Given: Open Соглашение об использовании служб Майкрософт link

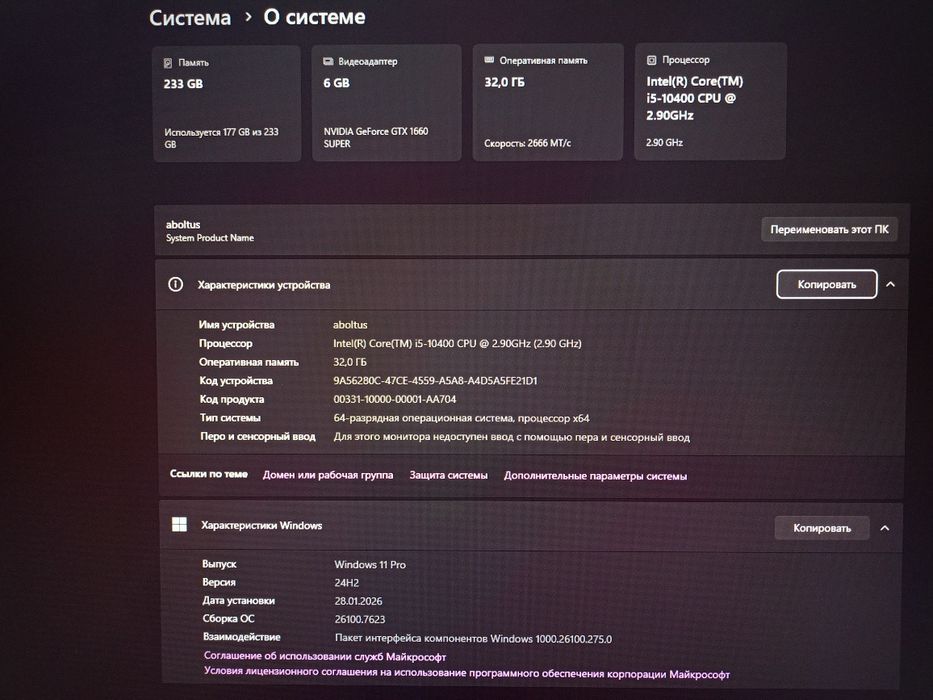Looking at the screenshot, I should (325, 657).
